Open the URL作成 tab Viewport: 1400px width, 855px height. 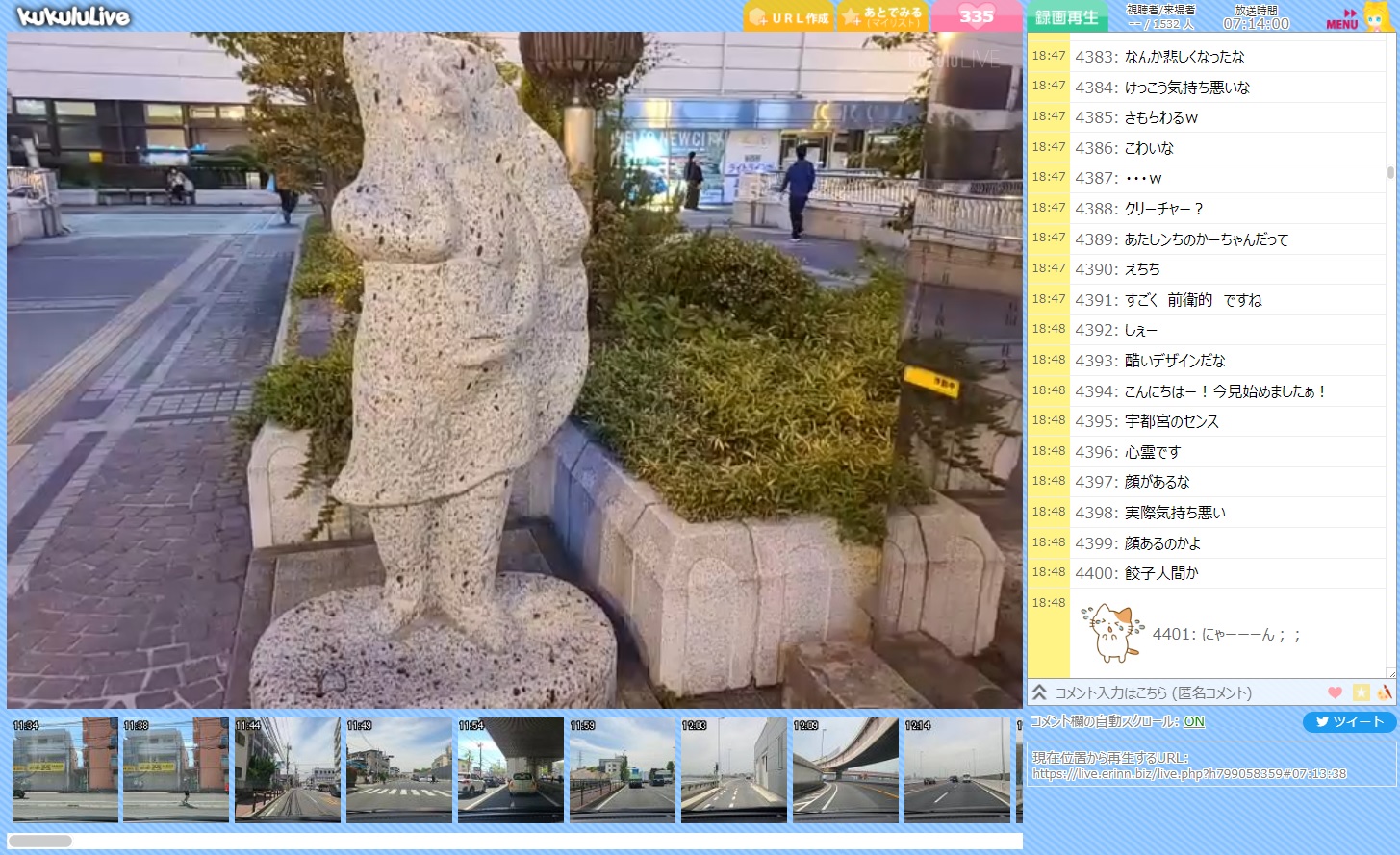pos(788,17)
